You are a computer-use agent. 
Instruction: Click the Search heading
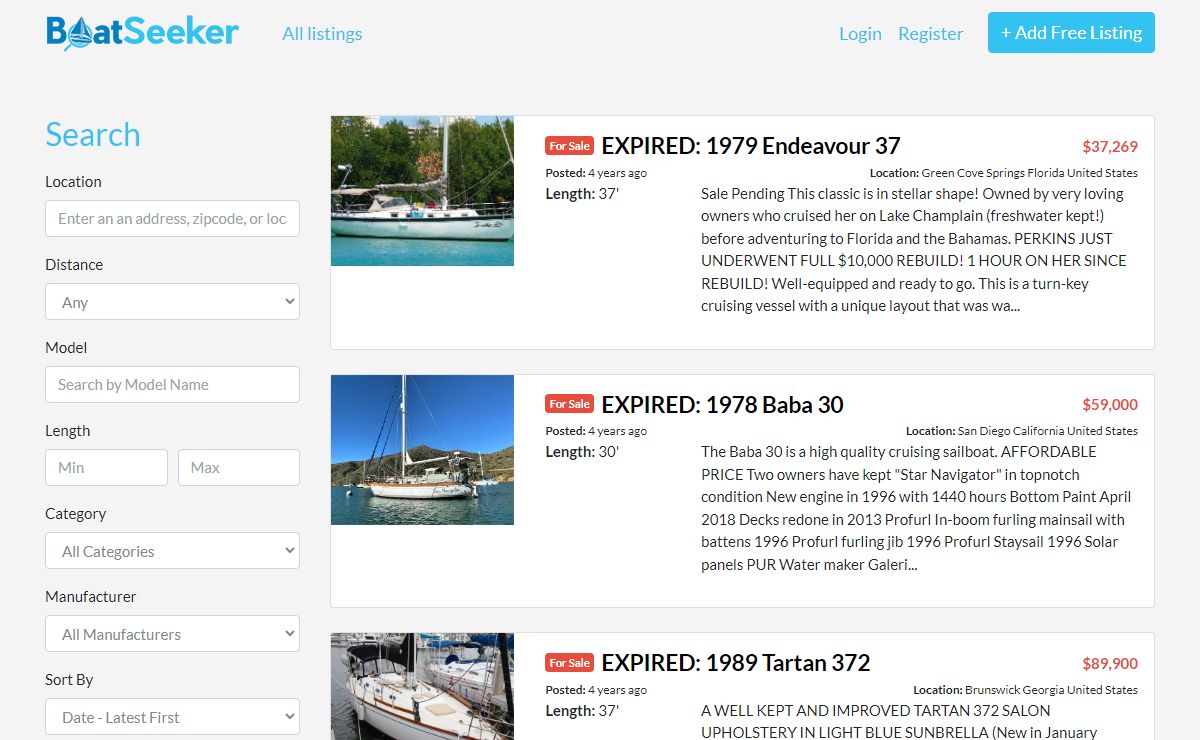(93, 134)
